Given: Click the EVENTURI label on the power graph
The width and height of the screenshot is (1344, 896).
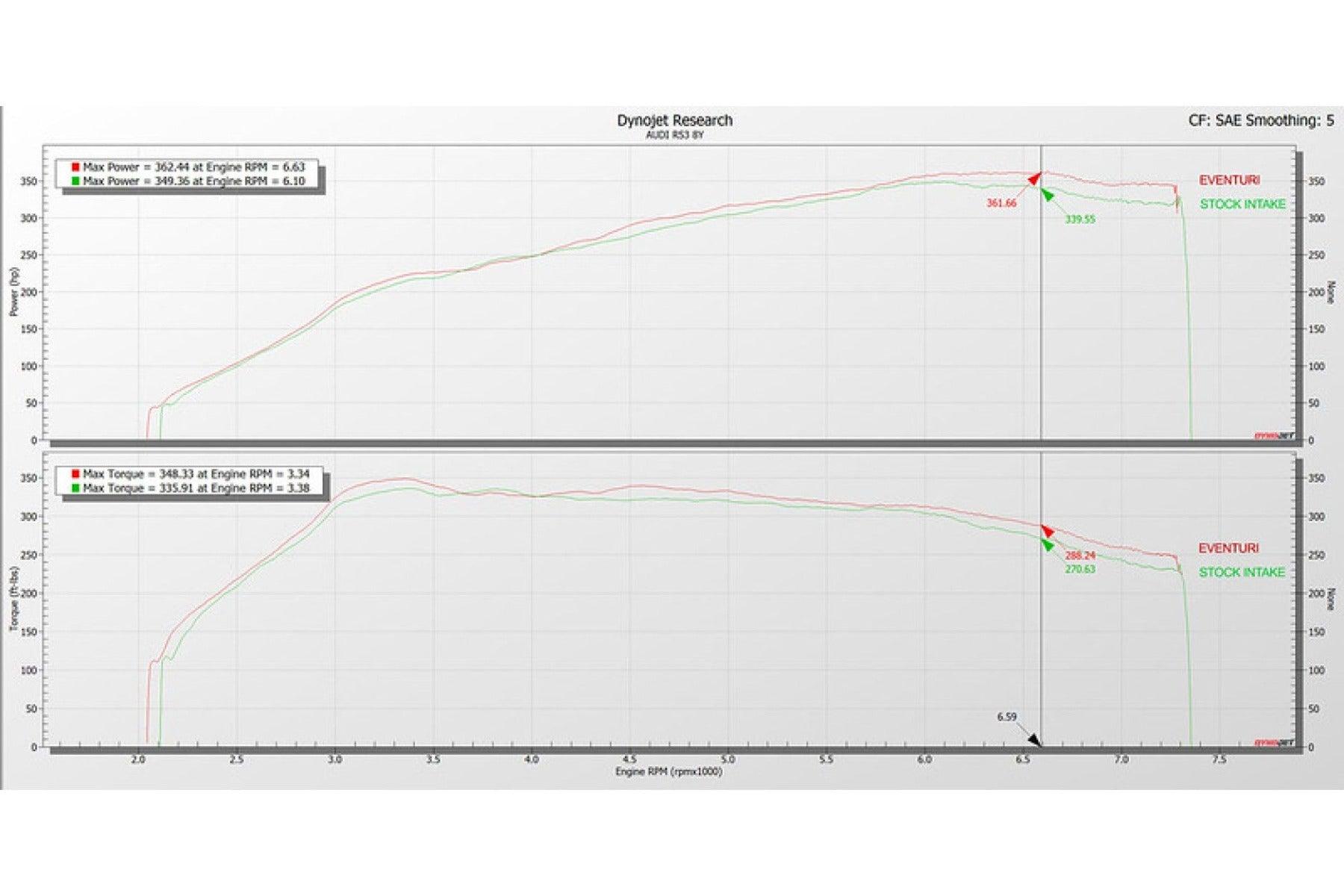Looking at the screenshot, I should coord(1229,180).
